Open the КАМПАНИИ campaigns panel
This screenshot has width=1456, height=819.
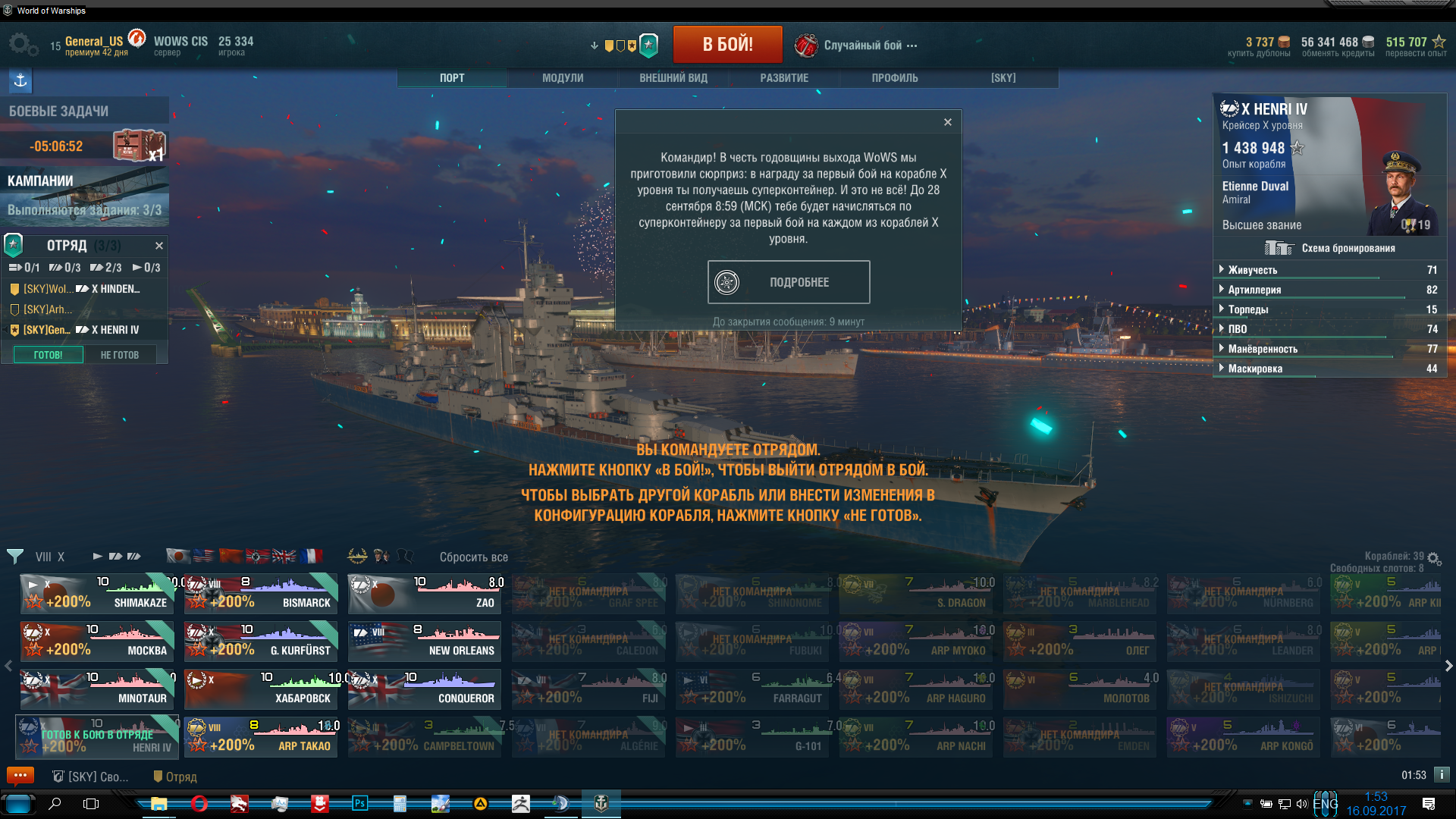(x=84, y=196)
